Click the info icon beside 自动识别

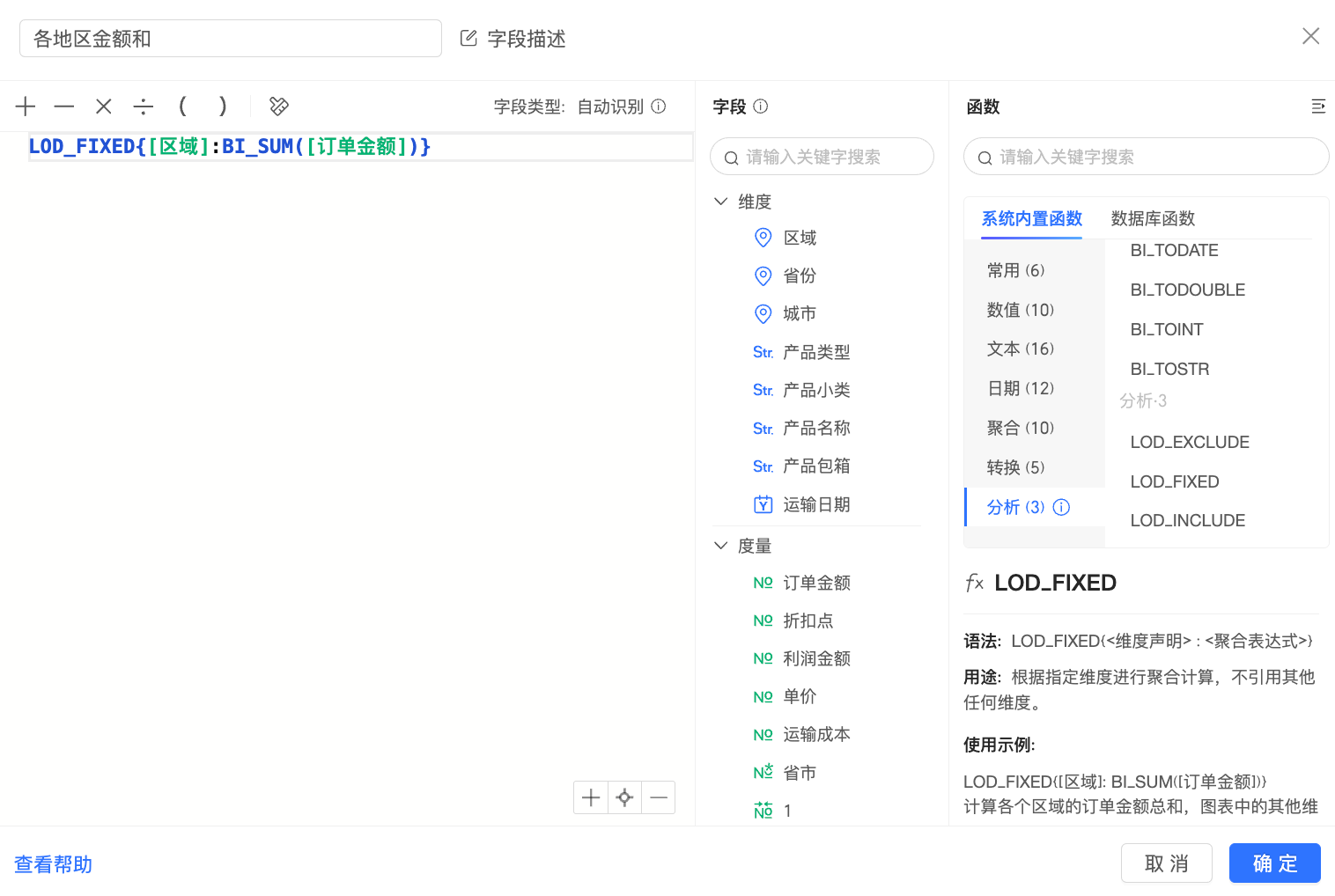pos(659,106)
